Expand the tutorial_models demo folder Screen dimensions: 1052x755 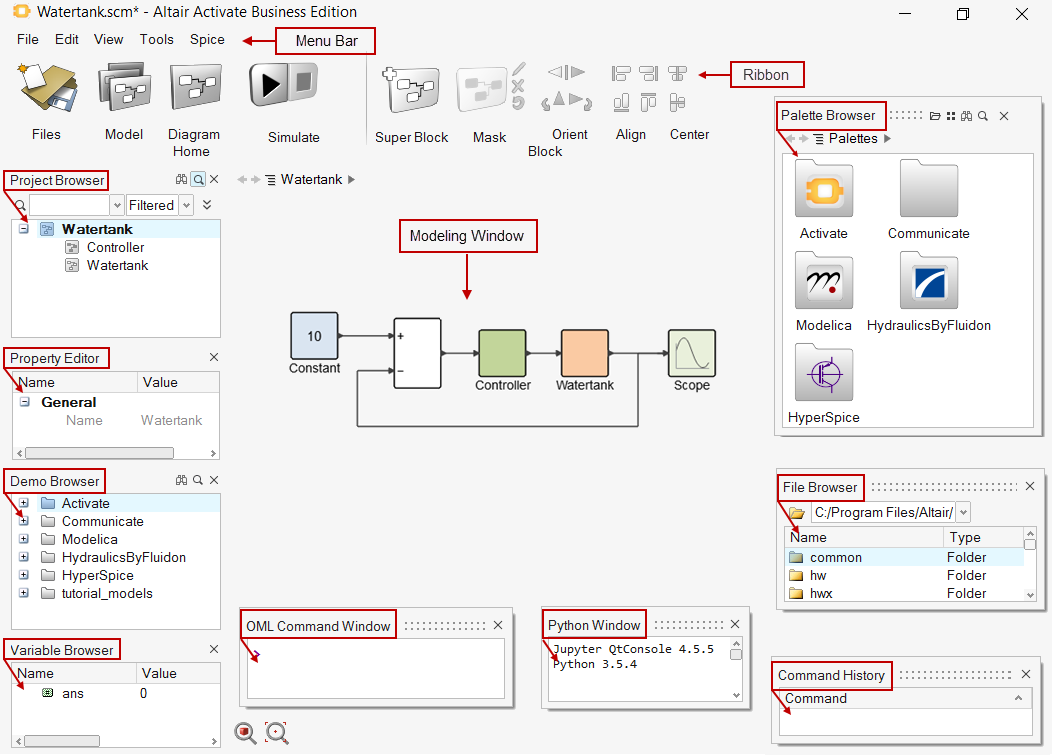pos(24,593)
